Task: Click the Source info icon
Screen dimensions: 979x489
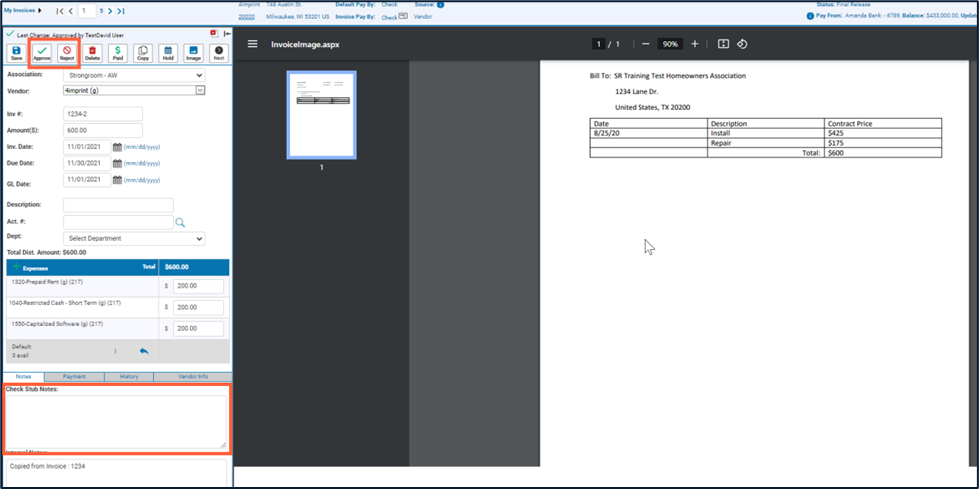Action: click(440, 4)
